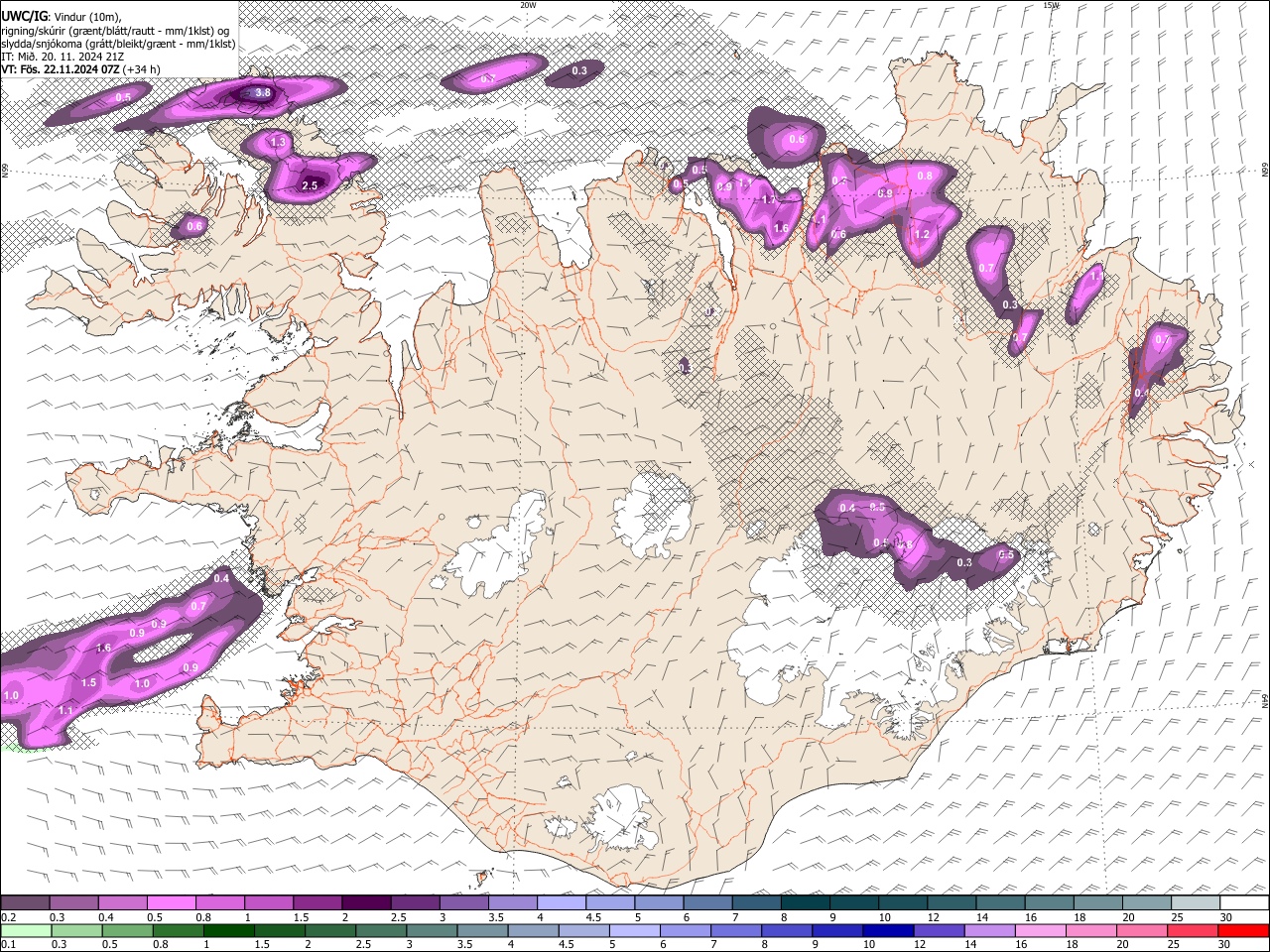Click lower legend pink swatch between 16 and 18

tap(1040, 931)
